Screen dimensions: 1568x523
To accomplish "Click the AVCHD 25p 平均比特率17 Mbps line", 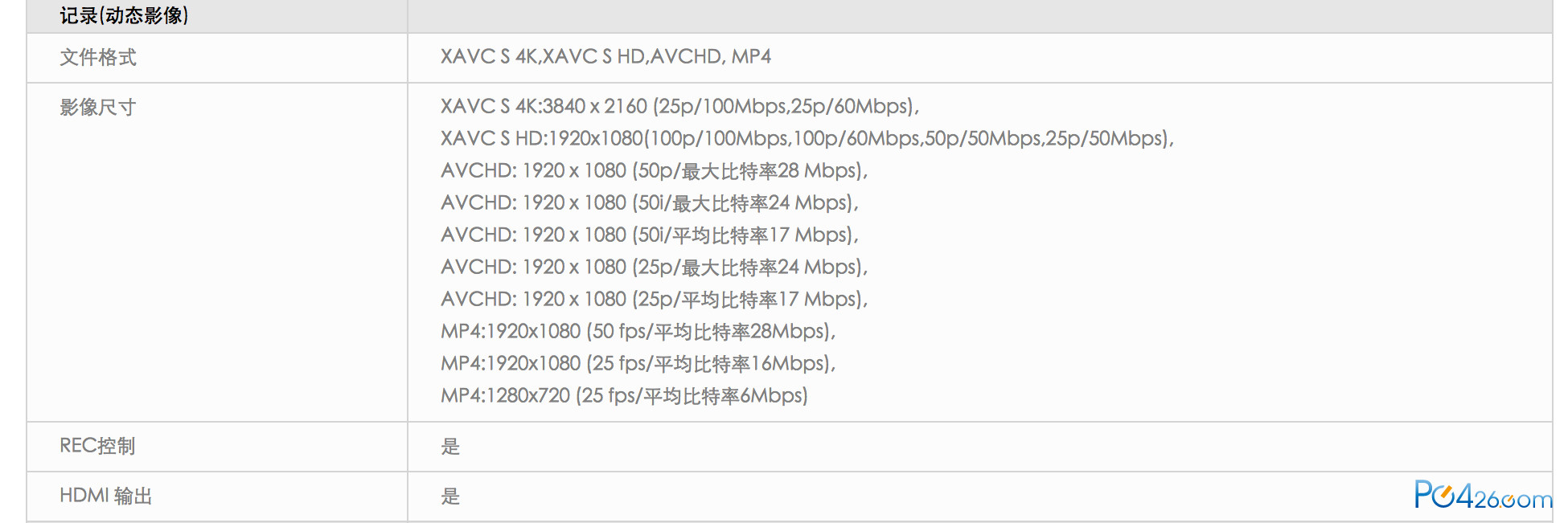I will click(x=654, y=299).
